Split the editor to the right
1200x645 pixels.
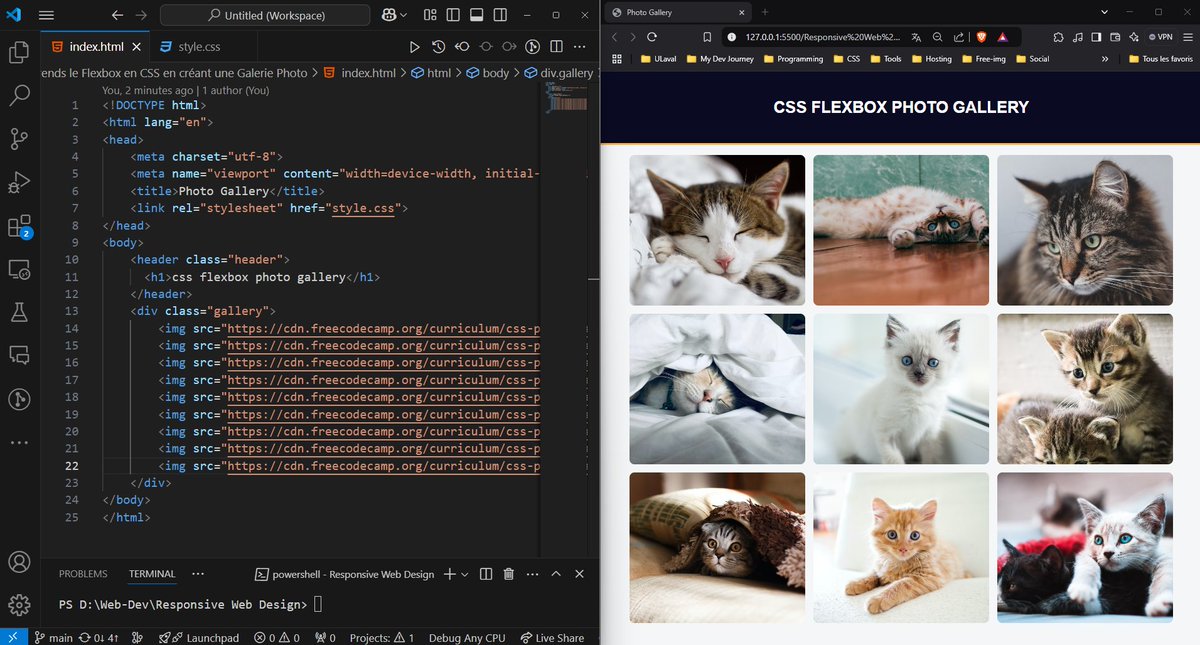pyautogui.click(x=556, y=47)
